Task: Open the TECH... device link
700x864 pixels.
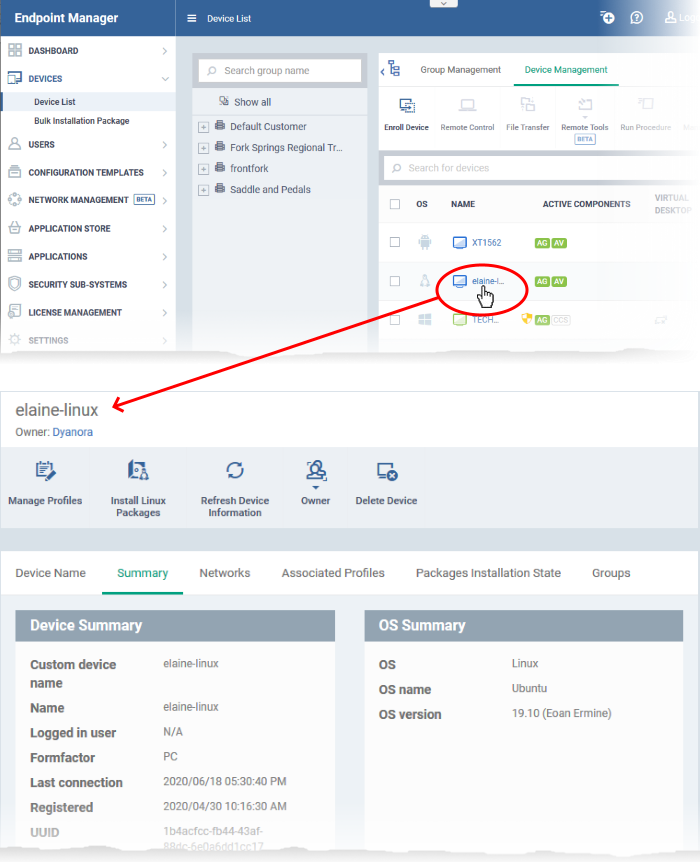Action: [485, 320]
